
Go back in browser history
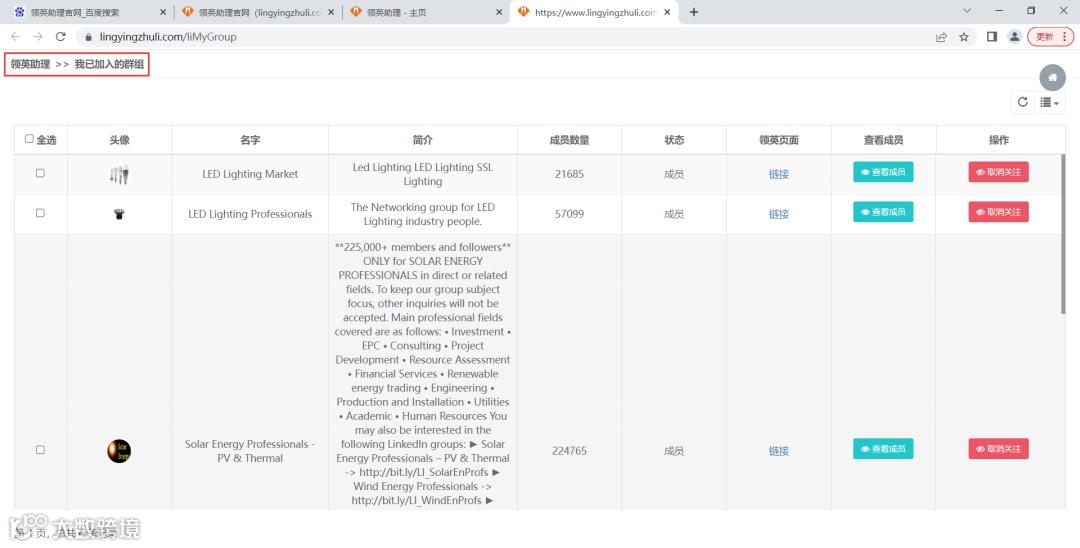pos(15,37)
